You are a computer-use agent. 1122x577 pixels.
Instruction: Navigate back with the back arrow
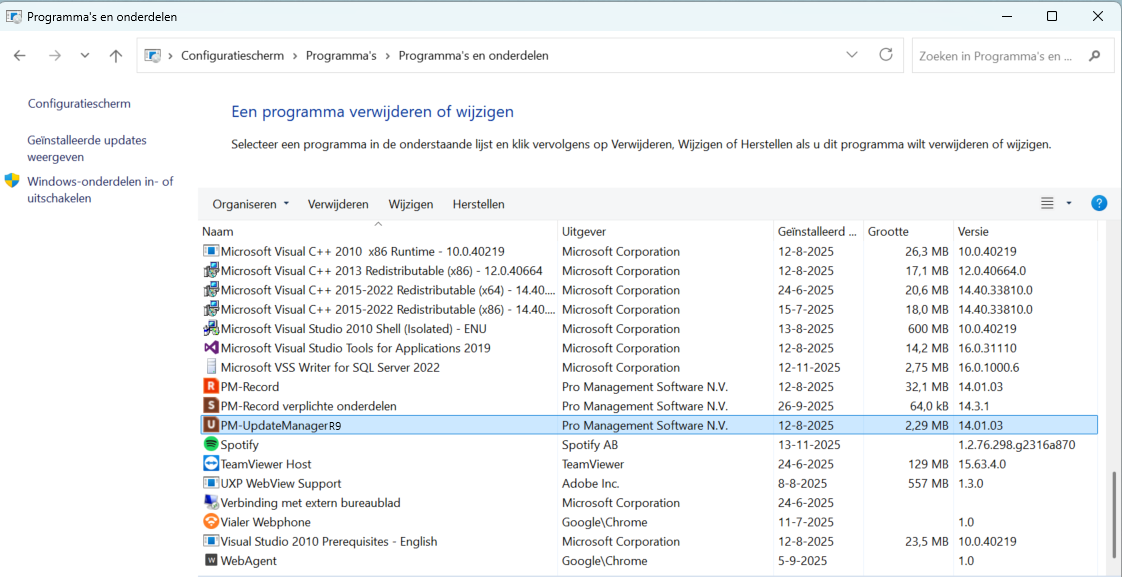20,56
